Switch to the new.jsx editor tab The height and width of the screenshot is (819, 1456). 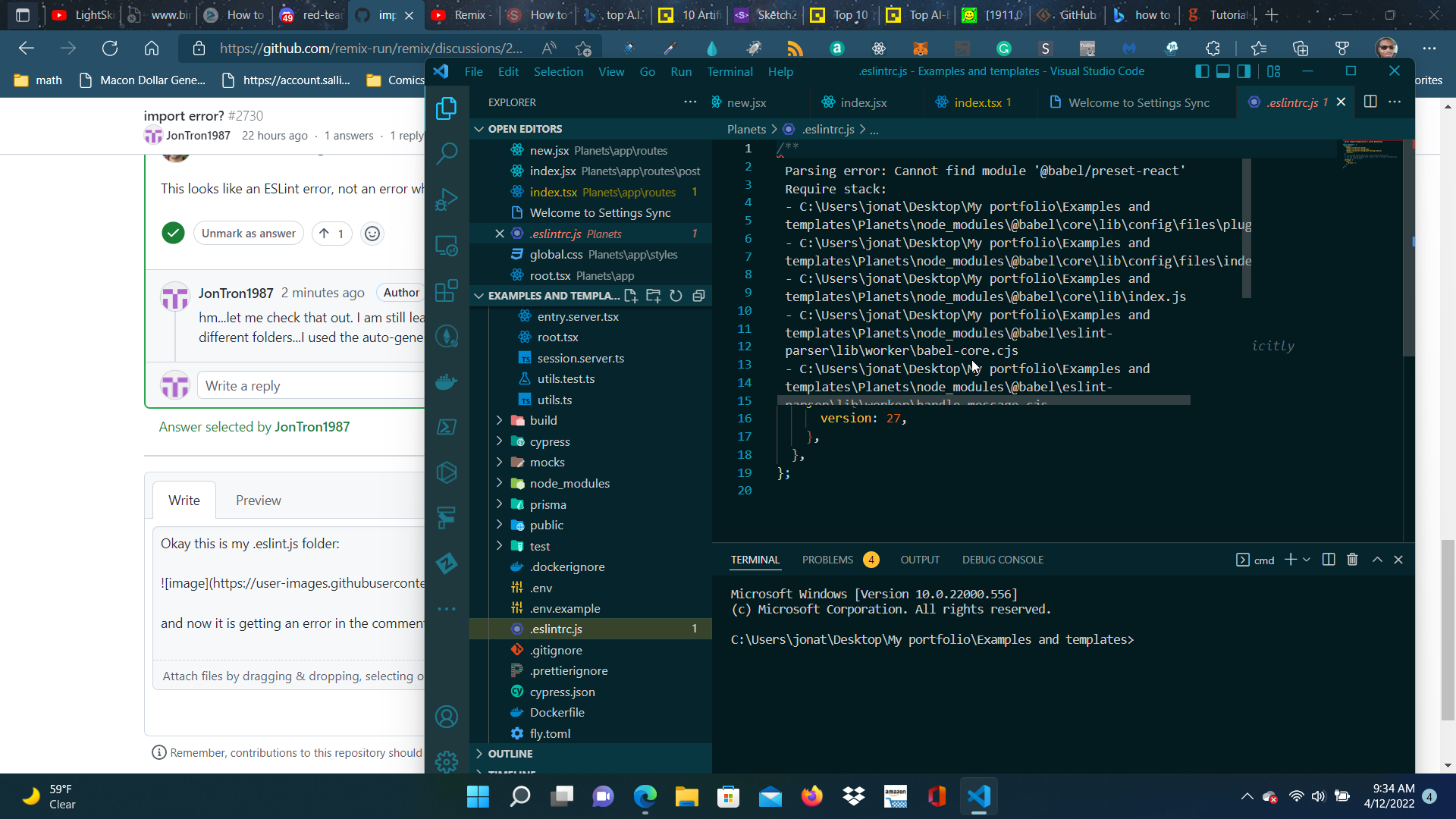coord(746,102)
